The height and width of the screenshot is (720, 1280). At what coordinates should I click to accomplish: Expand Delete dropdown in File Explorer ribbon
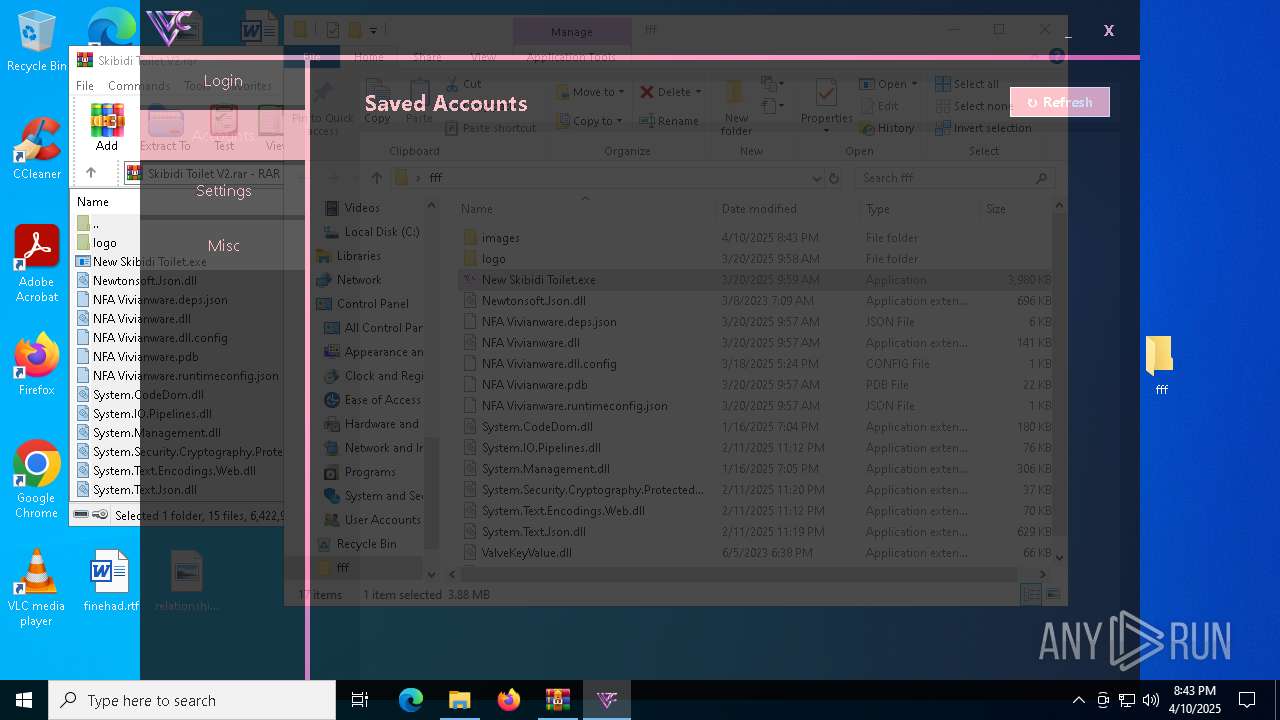point(696,92)
